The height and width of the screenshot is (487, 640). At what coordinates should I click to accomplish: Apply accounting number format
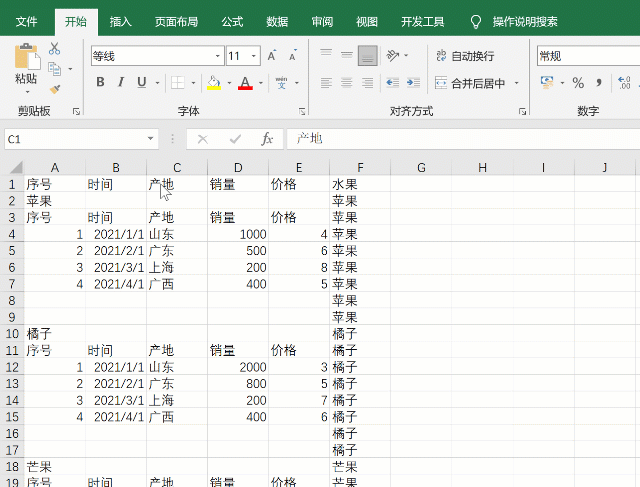(547, 83)
